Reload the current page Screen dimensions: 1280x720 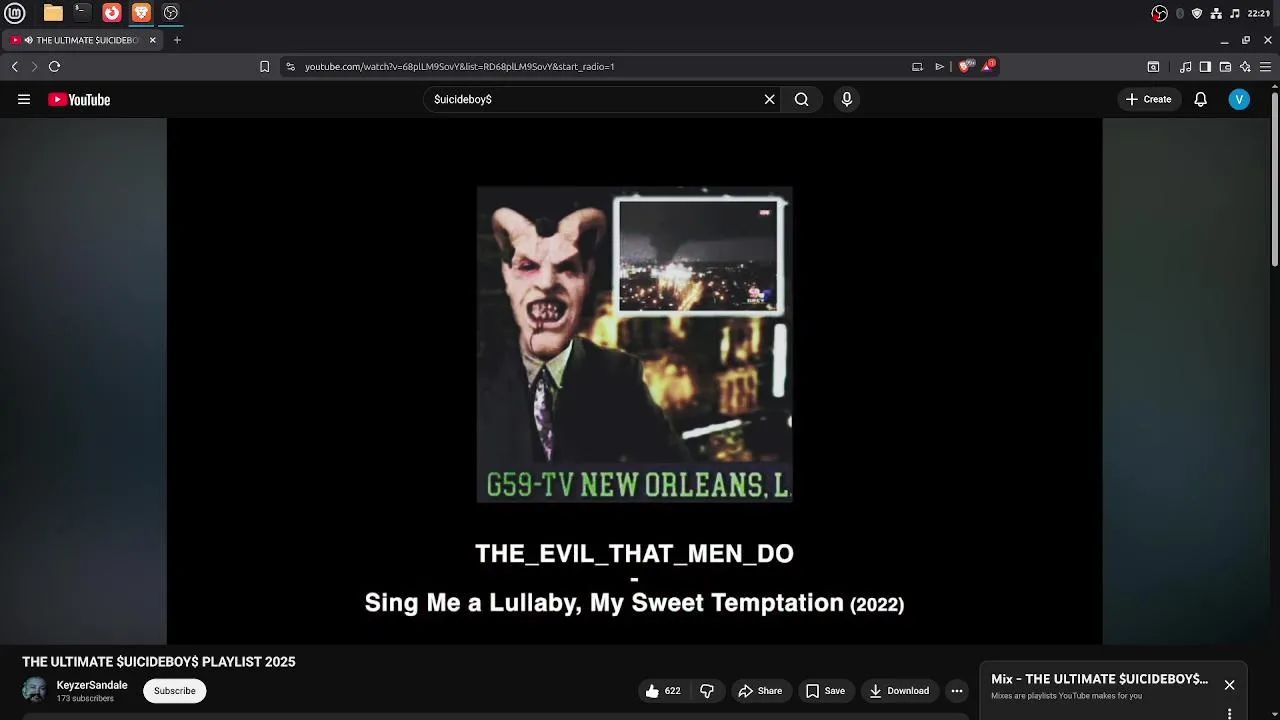(x=54, y=66)
